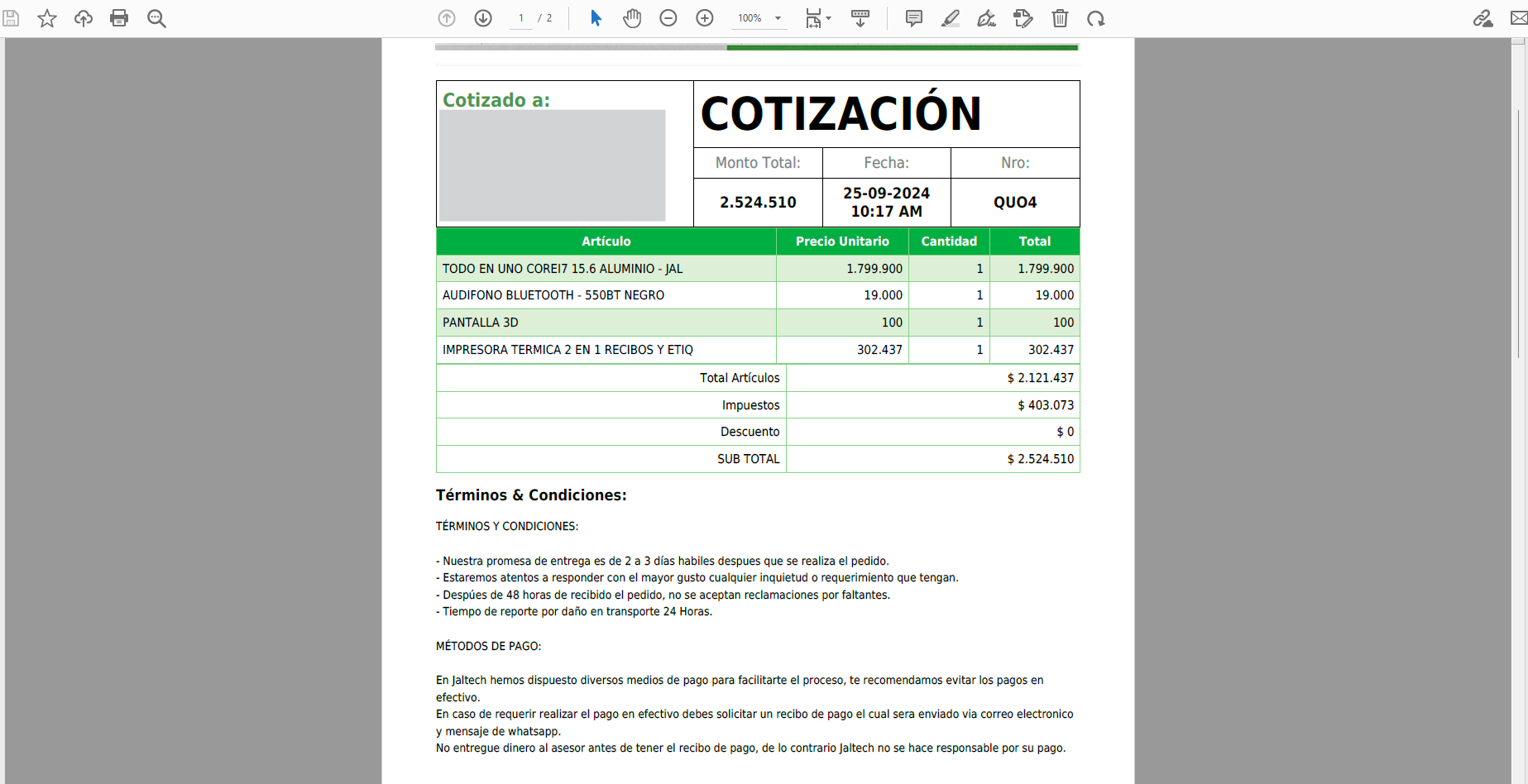Click the Precio Unitario column header

(x=842, y=241)
